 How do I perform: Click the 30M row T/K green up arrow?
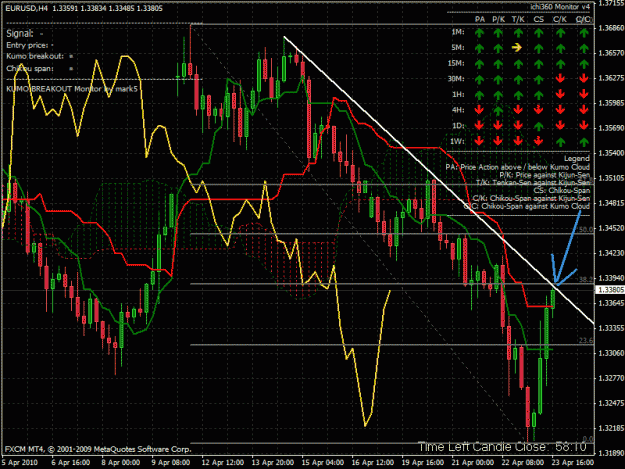click(x=518, y=79)
